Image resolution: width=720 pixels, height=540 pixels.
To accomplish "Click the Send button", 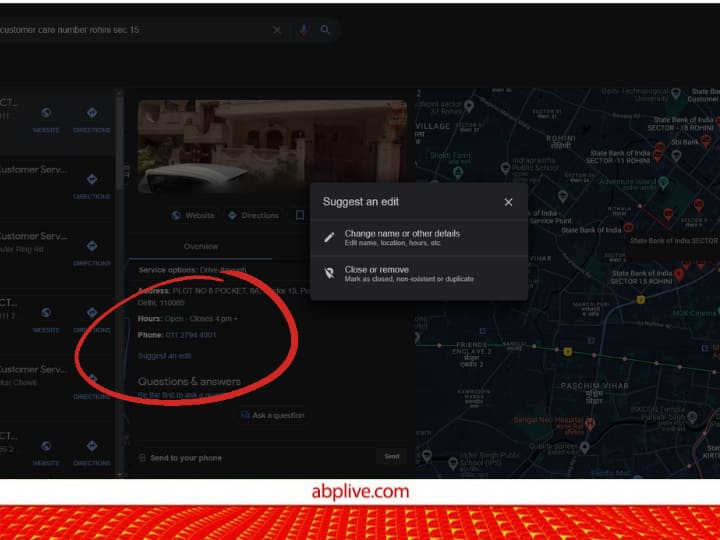I will coord(392,456).
